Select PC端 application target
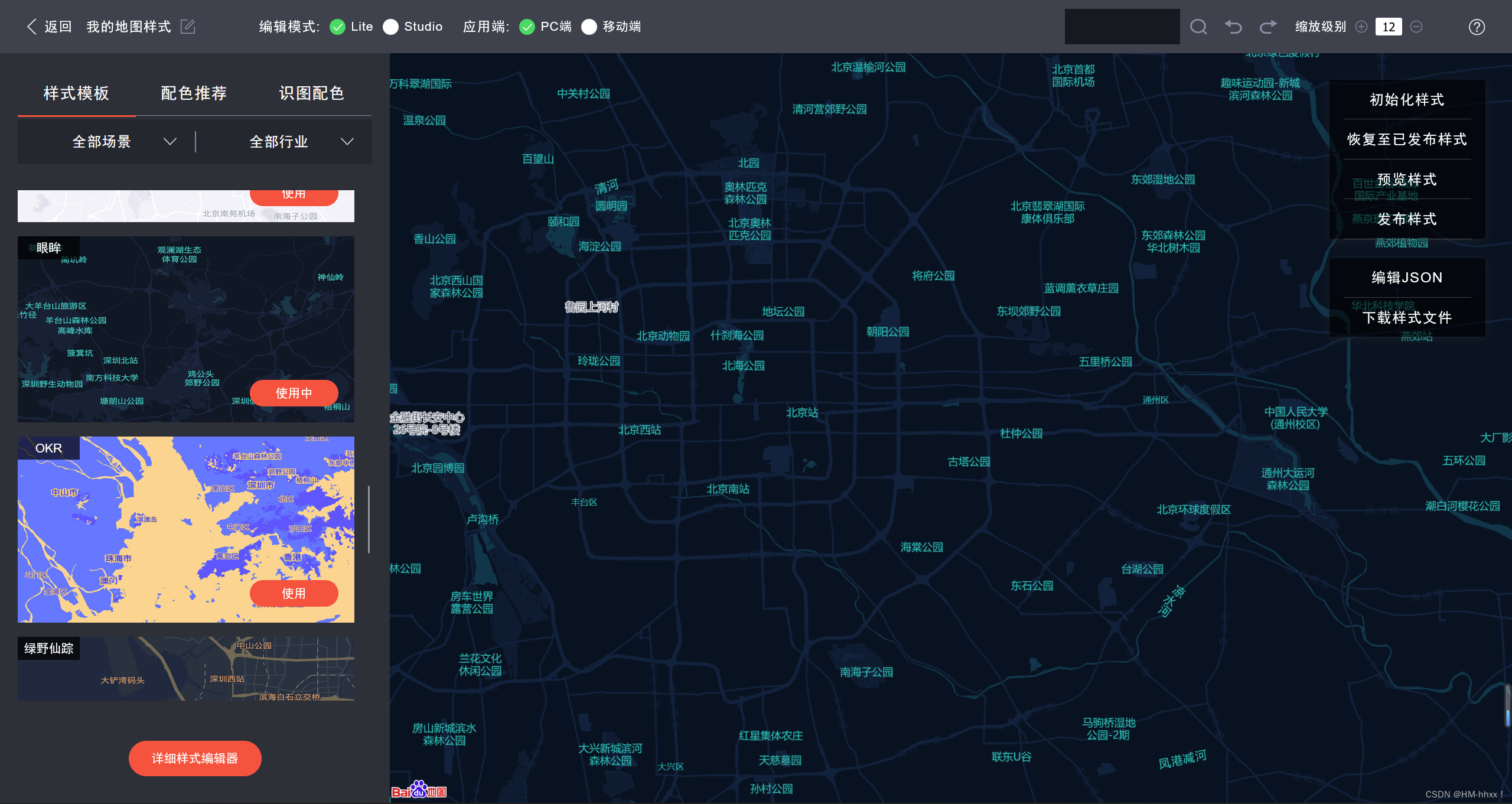 [x=527, y=27]
